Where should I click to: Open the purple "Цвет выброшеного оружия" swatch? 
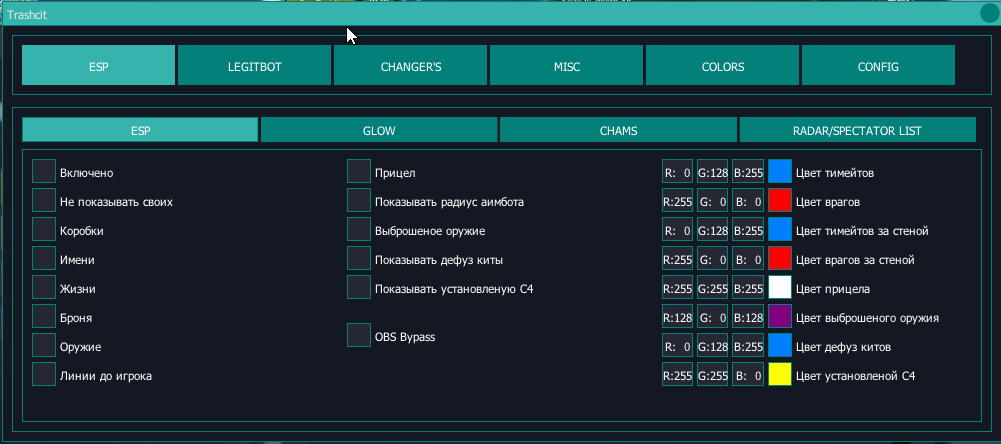[780, 317]
